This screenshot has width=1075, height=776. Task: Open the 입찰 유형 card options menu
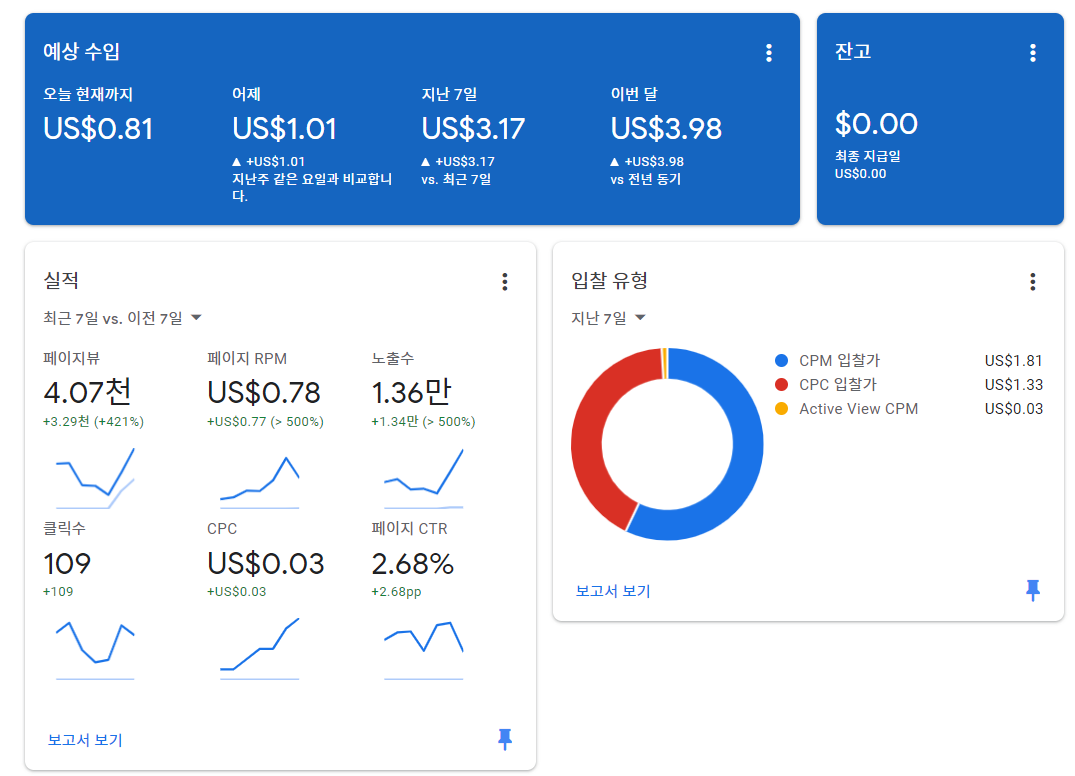coord(1032,282)
